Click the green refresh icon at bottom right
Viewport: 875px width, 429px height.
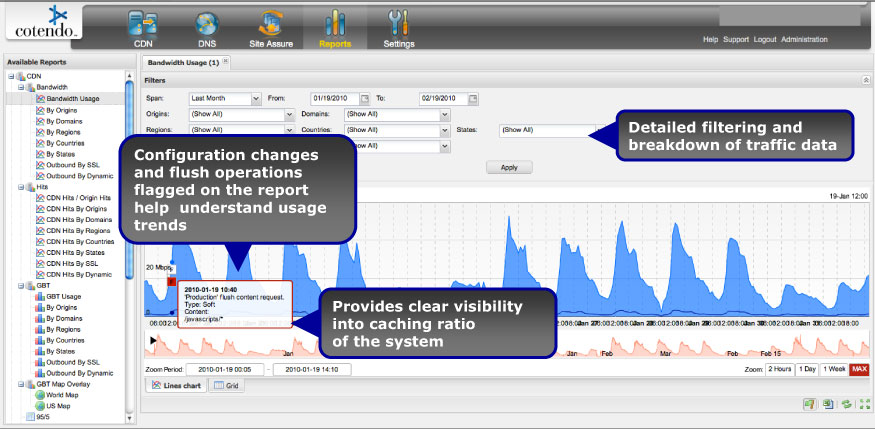coord(845,404)
